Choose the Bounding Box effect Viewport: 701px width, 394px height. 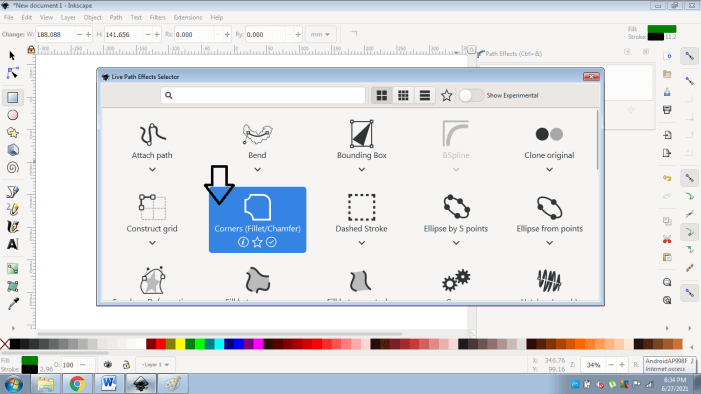point(362,141)
